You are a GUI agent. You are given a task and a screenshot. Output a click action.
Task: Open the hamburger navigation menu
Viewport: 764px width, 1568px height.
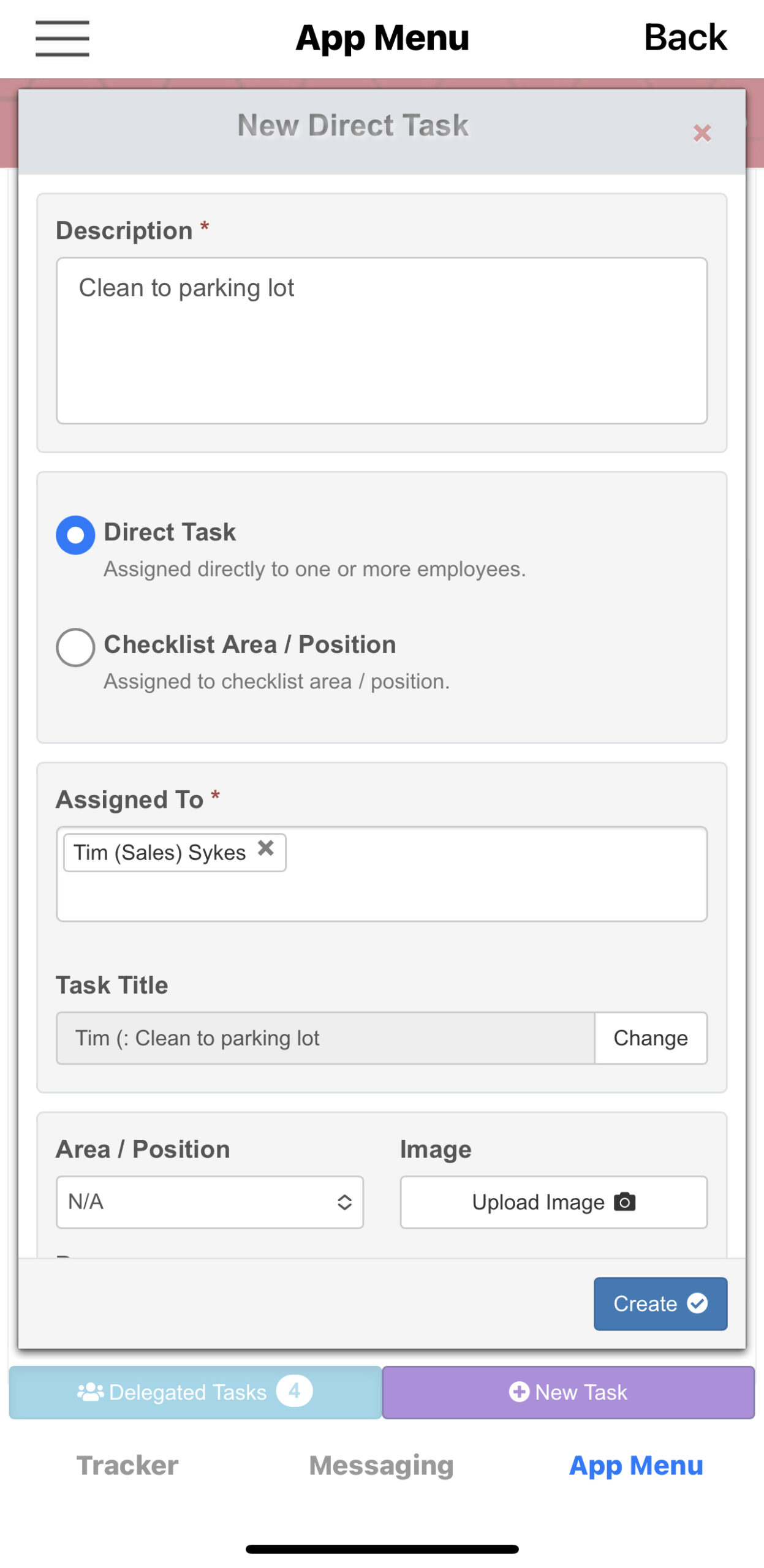[61, 38]
